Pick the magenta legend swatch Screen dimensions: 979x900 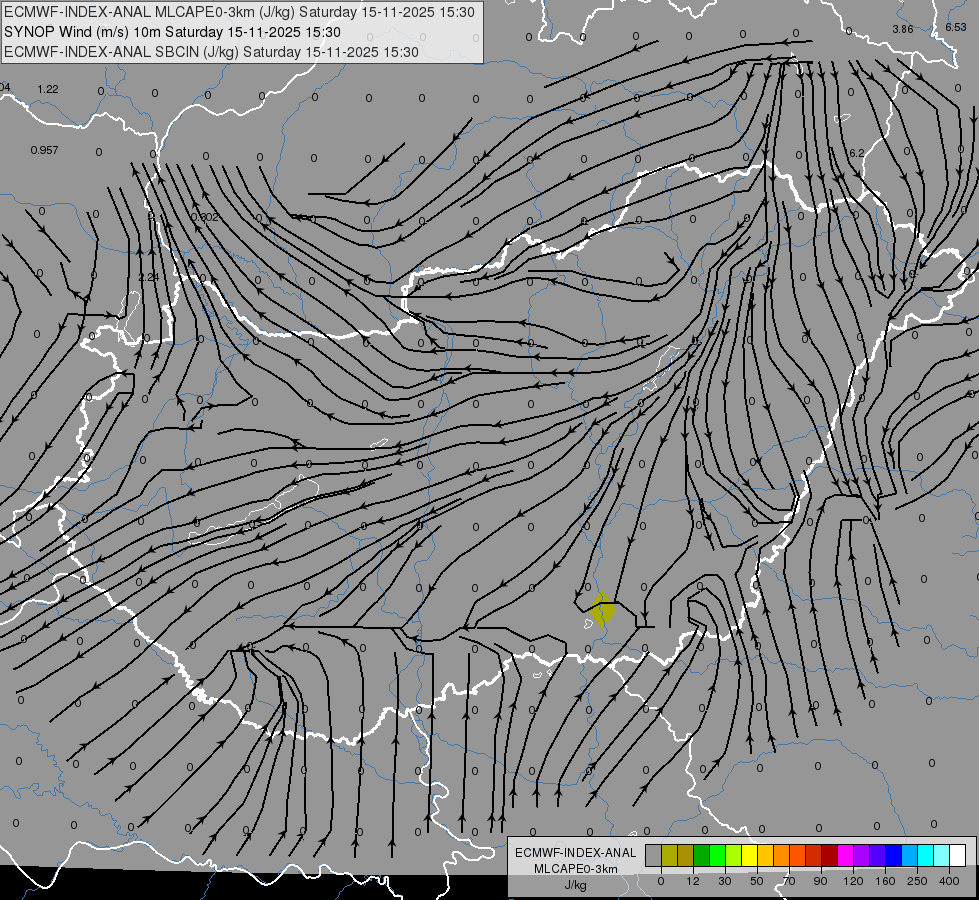845,855
